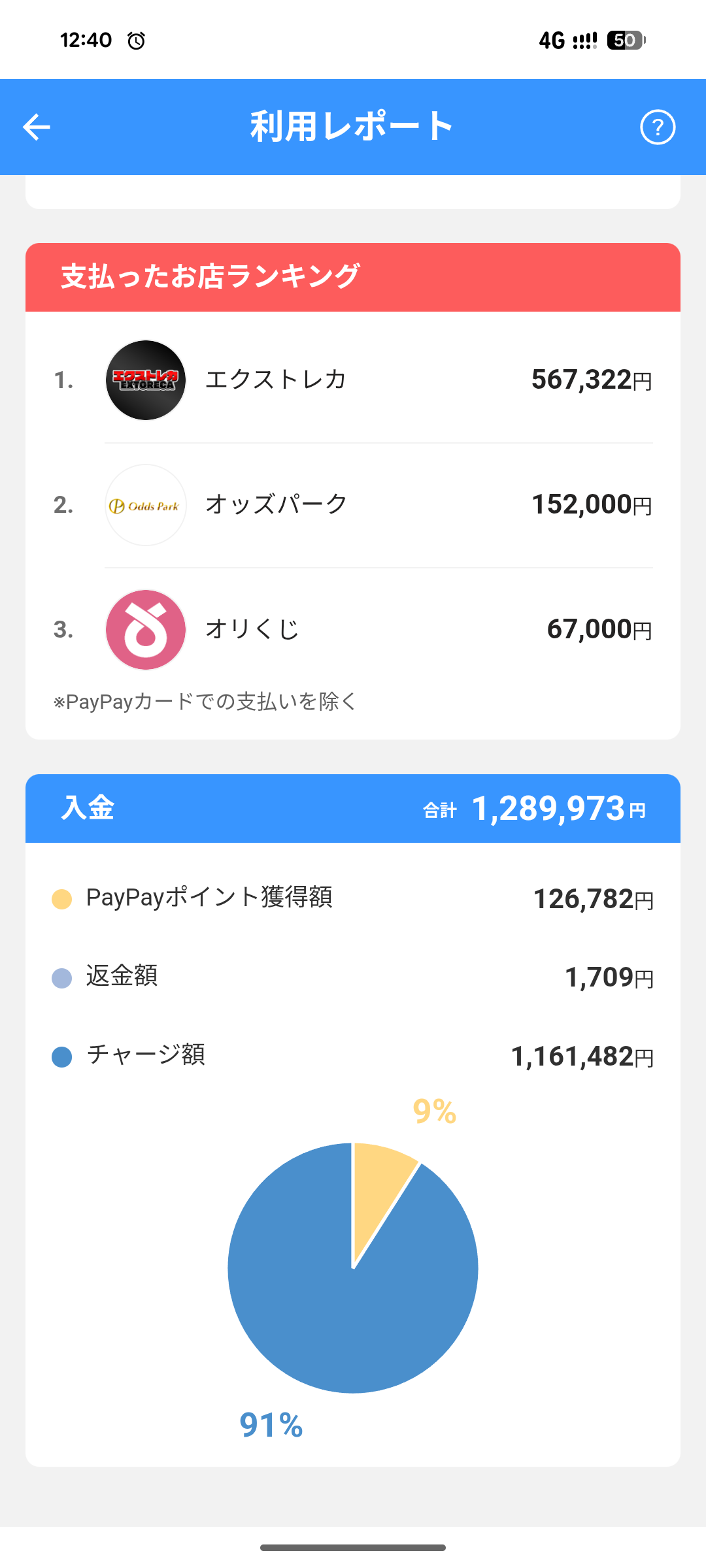Screen dimensions: 706x1568
Task: Tap the battery indicator in status bar
Action: [626, 41]
